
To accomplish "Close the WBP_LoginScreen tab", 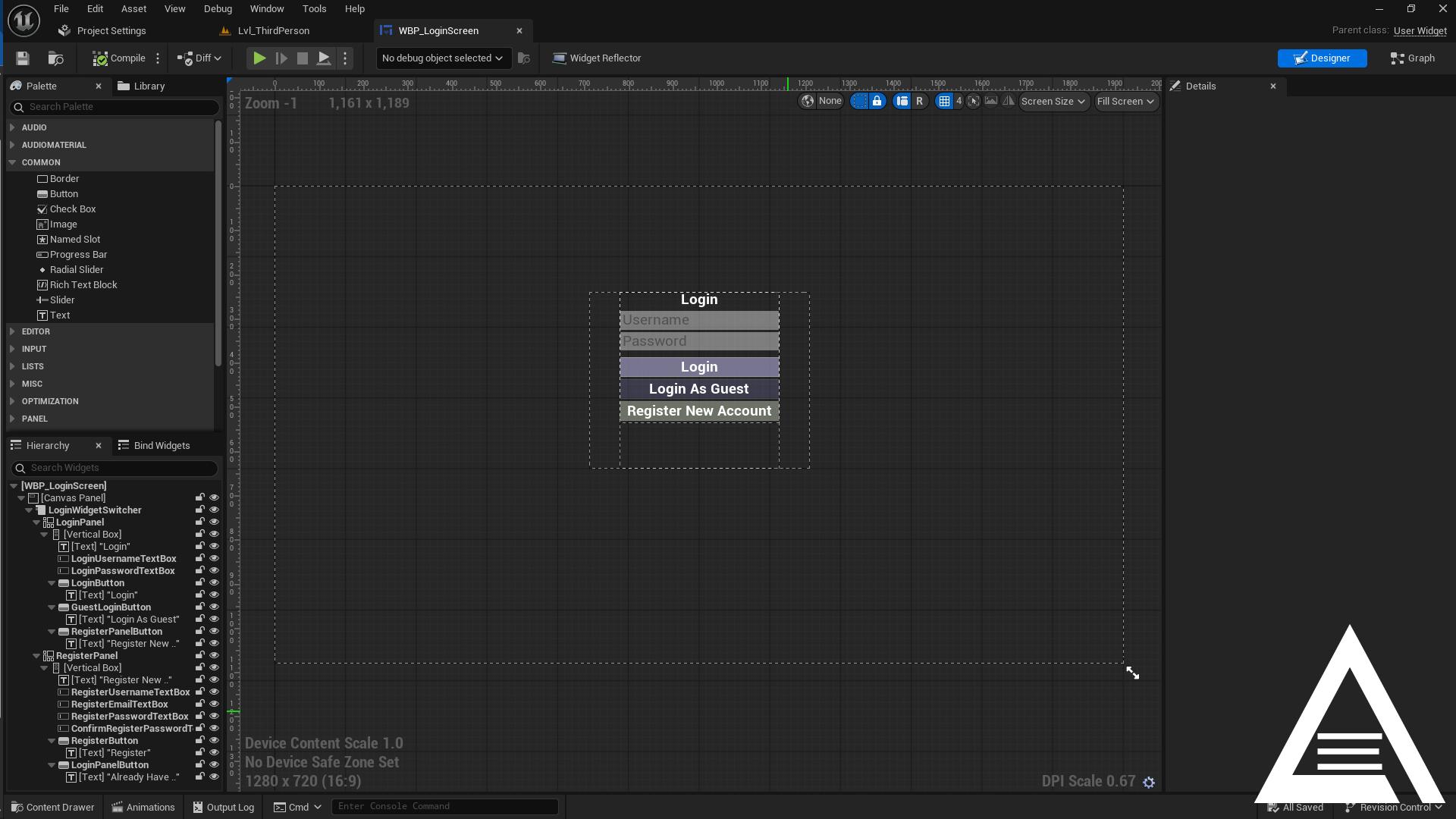I will point(519,31).
